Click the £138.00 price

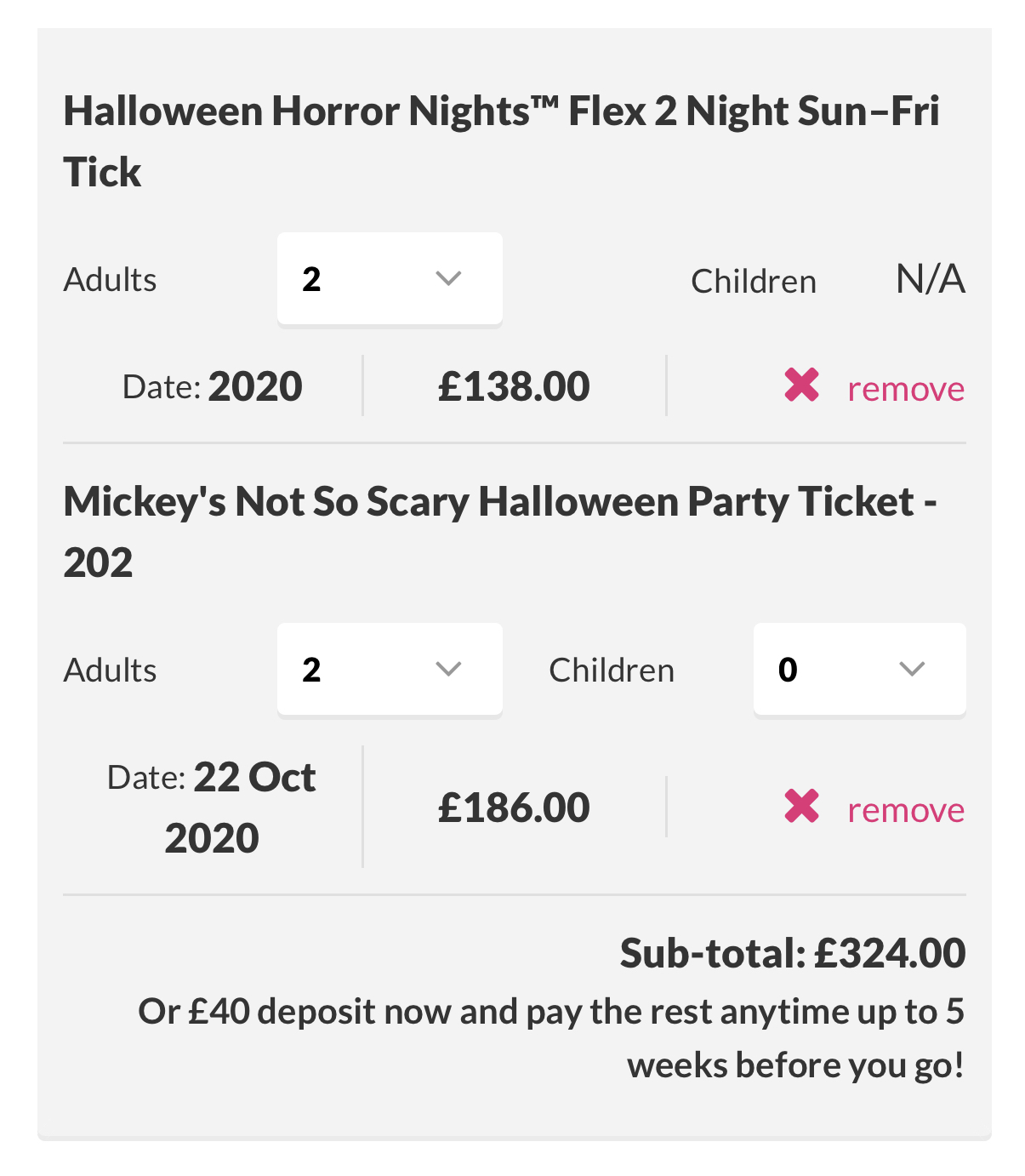[514, 386]
